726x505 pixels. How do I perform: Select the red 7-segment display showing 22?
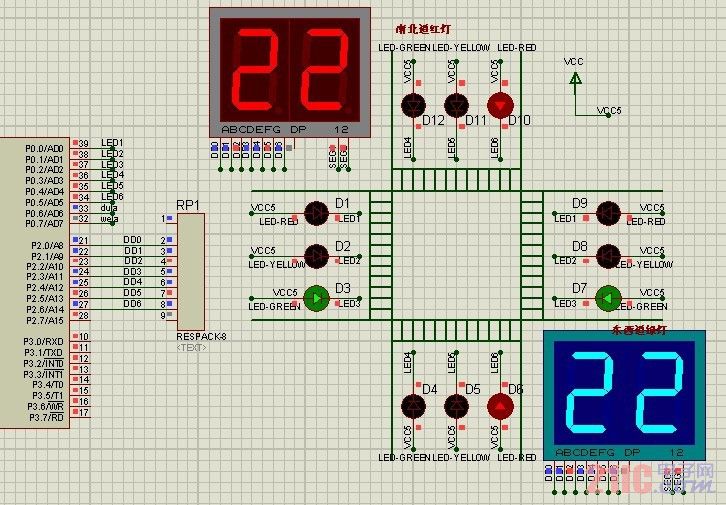290,72
